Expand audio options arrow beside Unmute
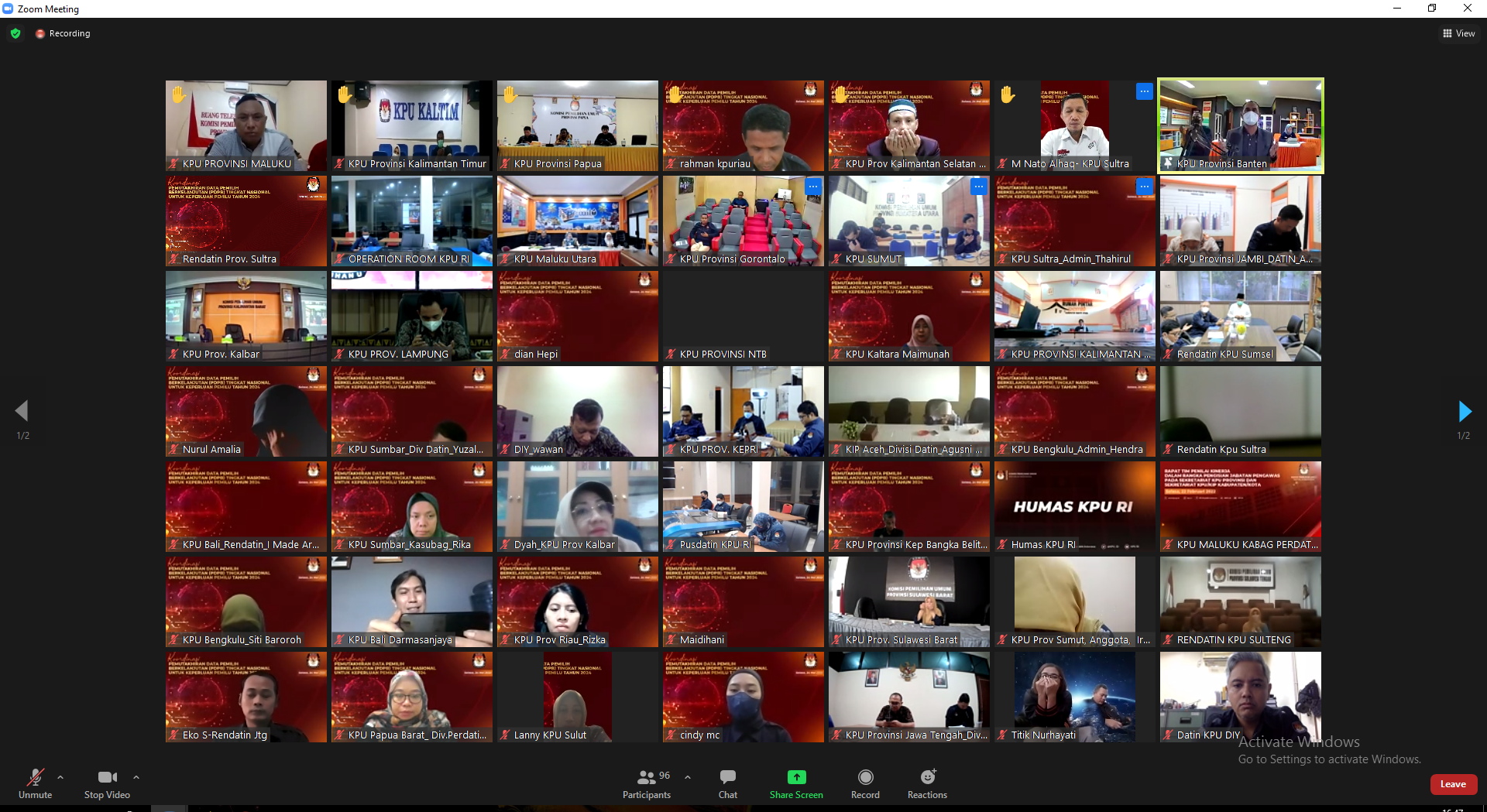This screenshot has width=1487, height=812. 60,777
